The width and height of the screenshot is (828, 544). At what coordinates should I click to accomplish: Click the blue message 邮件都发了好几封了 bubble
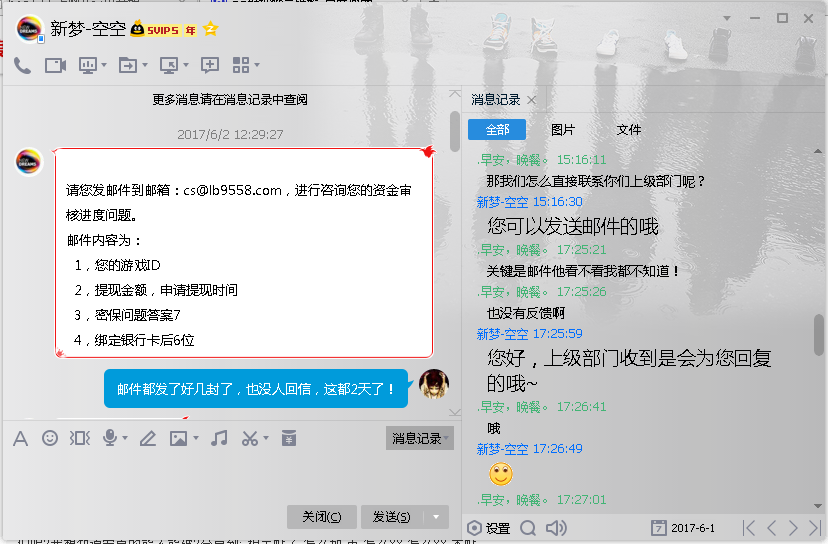click(x=256, y=389)
